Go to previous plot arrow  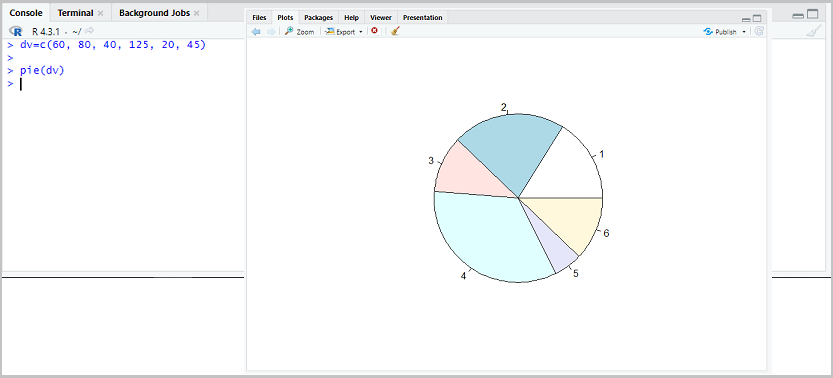[256, 32]
